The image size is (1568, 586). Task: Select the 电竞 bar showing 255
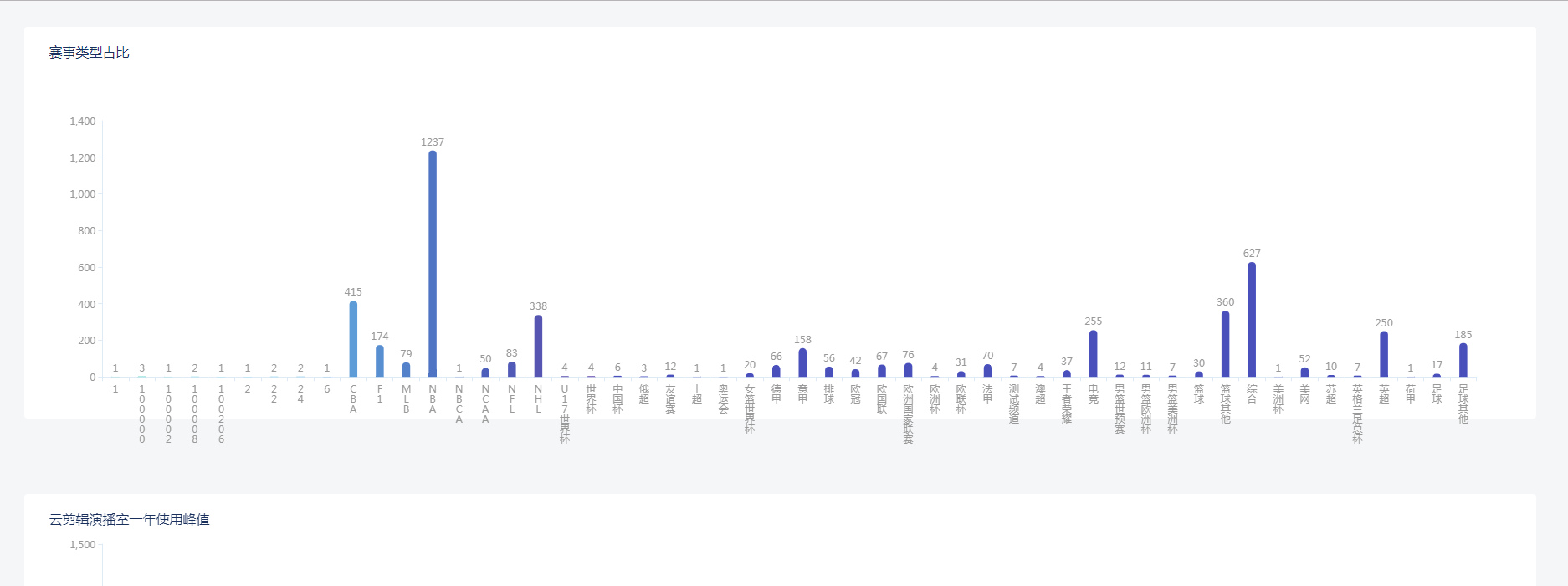point(1094,353)
